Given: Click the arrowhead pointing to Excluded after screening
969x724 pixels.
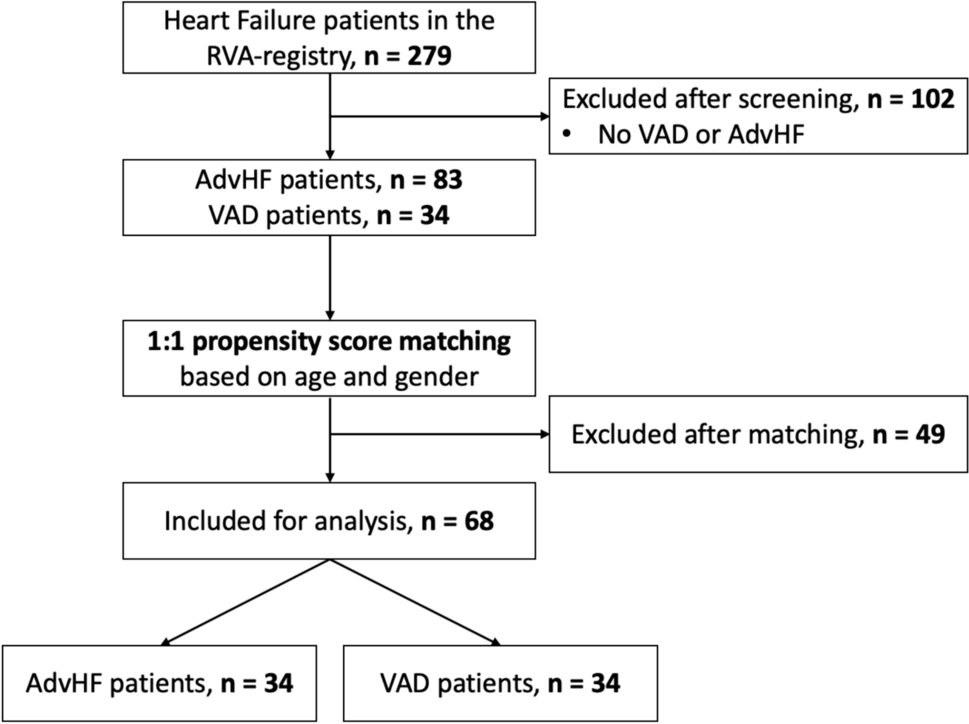Looking at the screenshot, I should (x=541, y=116).
